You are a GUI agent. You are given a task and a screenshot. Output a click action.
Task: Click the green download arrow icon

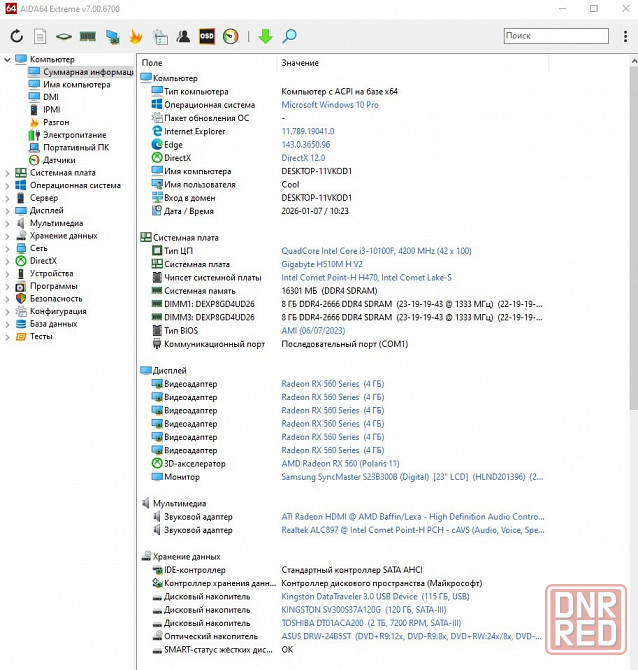tap(265, 36)
